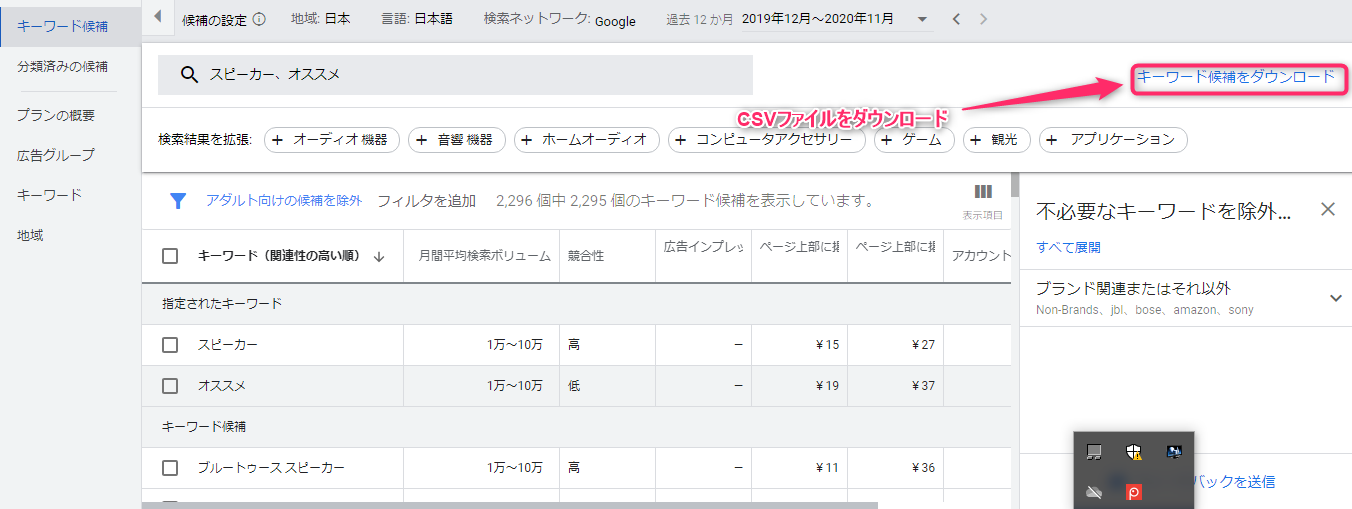
Task: Click the keyword search field with スピーカー、オススメ
Action: (x=455, y=75)
